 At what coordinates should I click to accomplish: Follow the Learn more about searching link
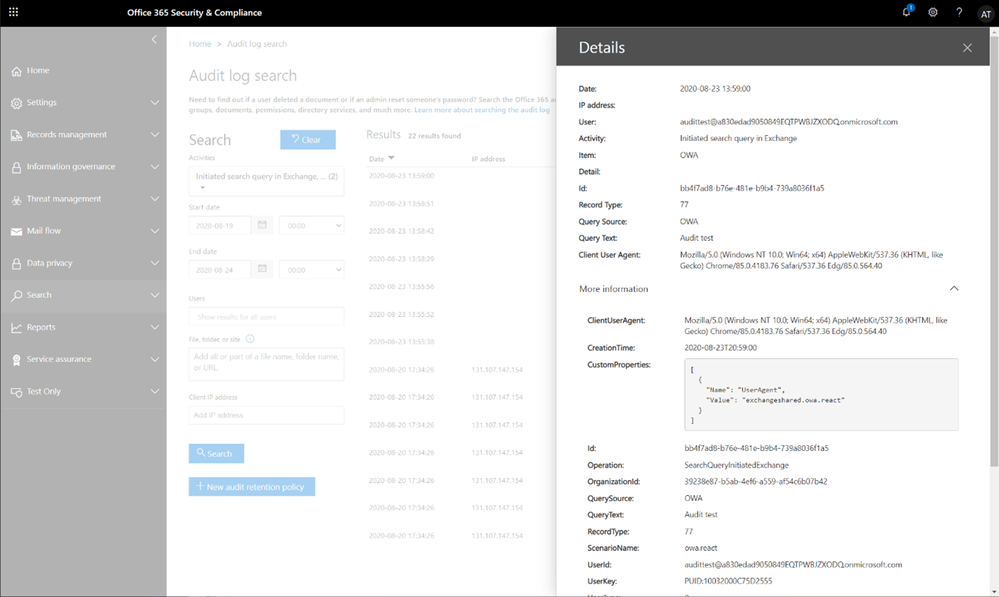point(482,110)
